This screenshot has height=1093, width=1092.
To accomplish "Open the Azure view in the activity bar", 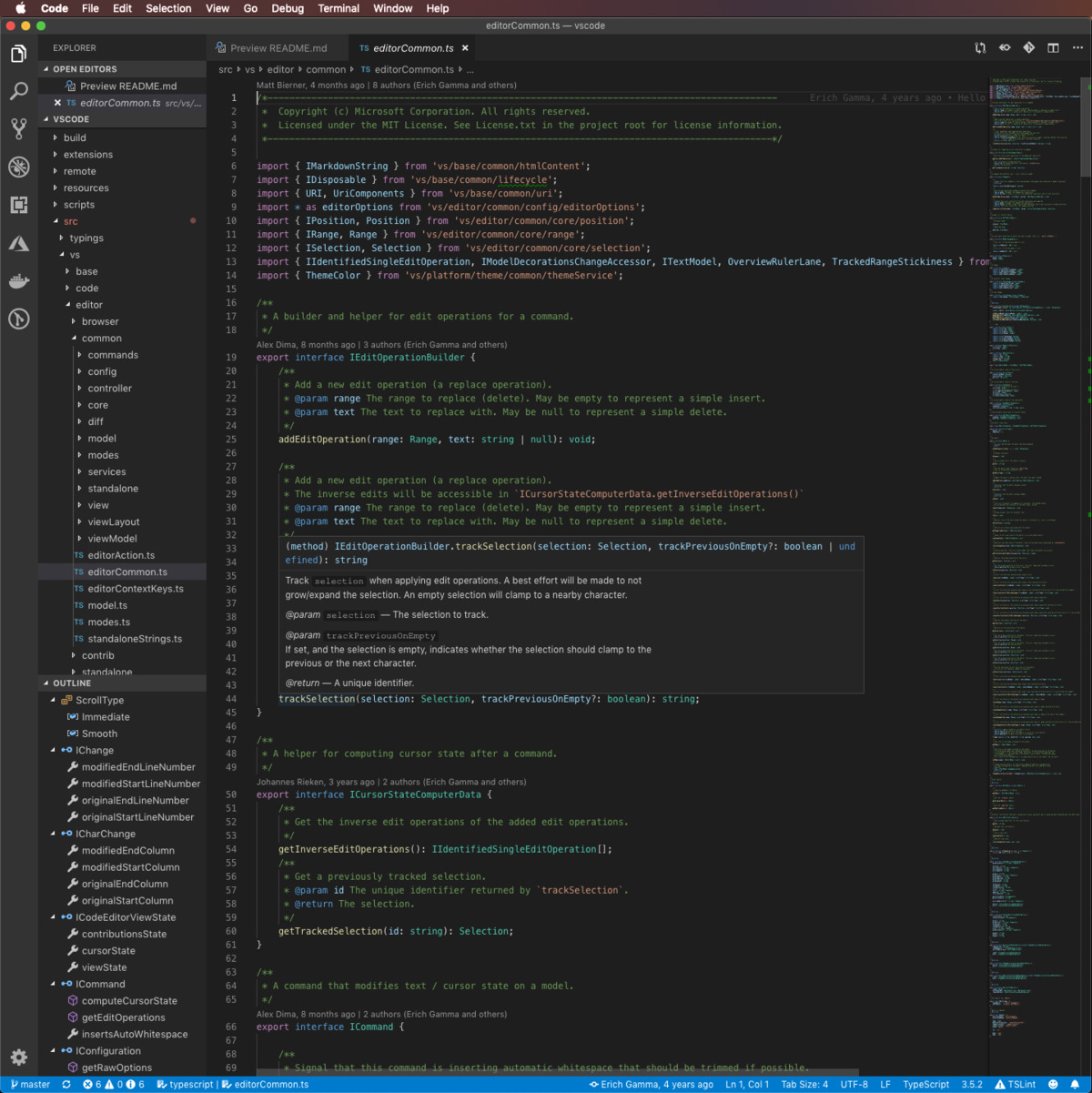I will (x=18, y=242).
